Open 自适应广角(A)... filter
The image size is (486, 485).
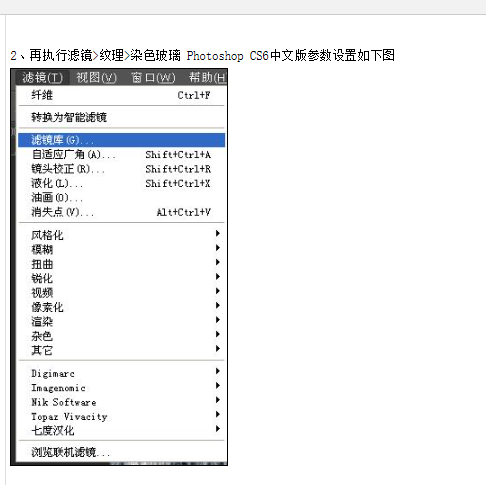[122, 155]
